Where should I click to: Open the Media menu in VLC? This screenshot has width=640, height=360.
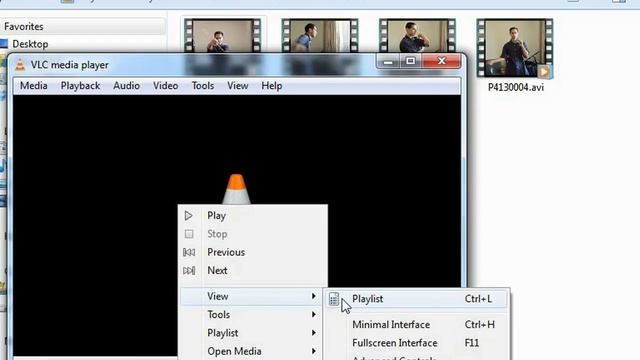33,86
